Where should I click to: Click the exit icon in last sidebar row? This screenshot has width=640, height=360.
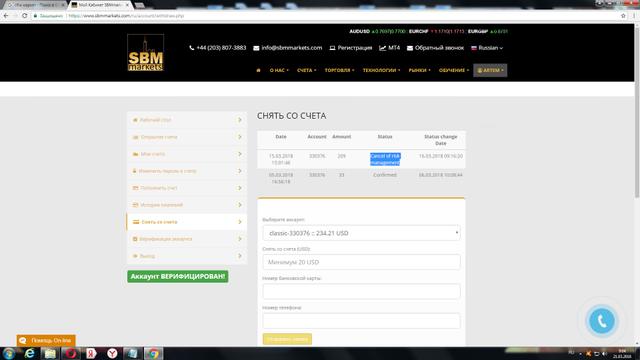[x=135, y=256]
